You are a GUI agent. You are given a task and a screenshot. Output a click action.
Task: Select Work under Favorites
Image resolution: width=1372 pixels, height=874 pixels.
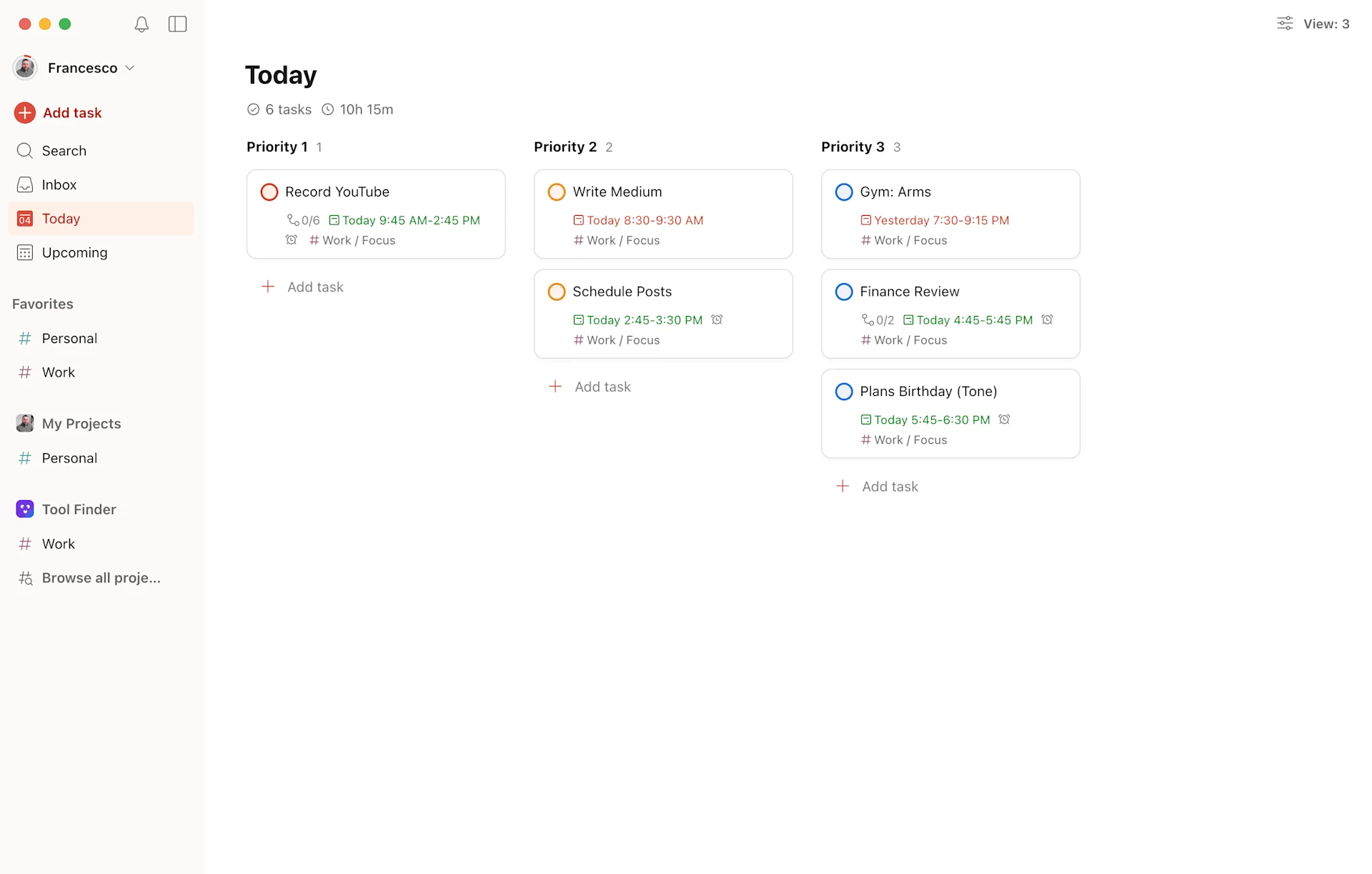click(x=58, y=372)
